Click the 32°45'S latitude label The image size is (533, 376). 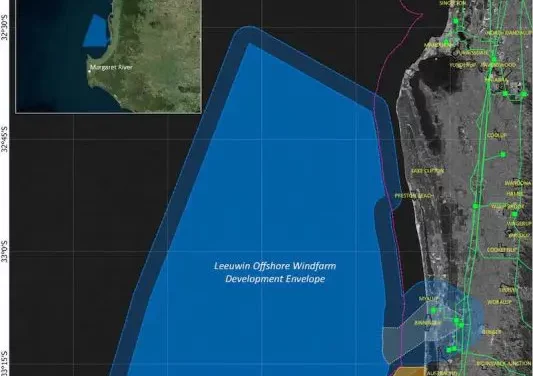(4, 139)
